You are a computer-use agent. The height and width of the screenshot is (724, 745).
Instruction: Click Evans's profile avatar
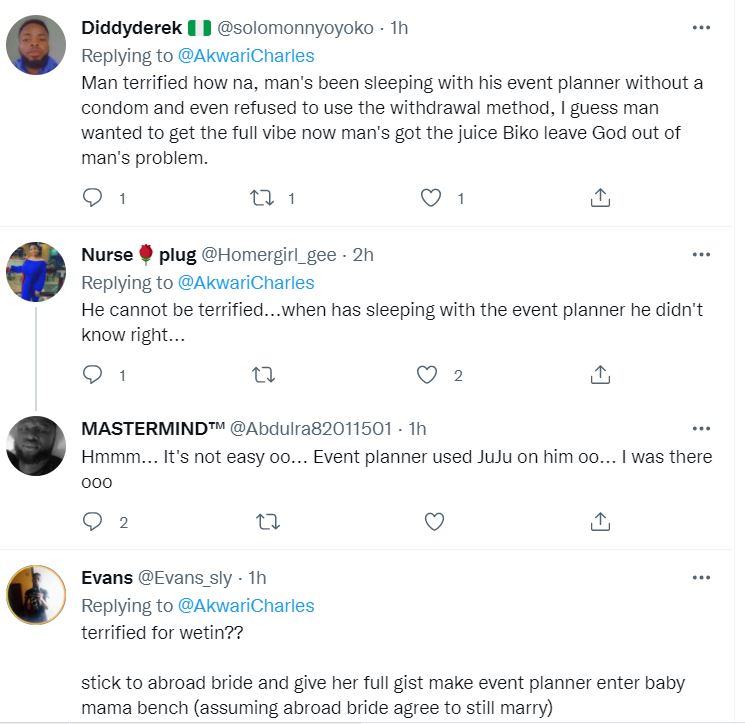(x=36, y=595)
